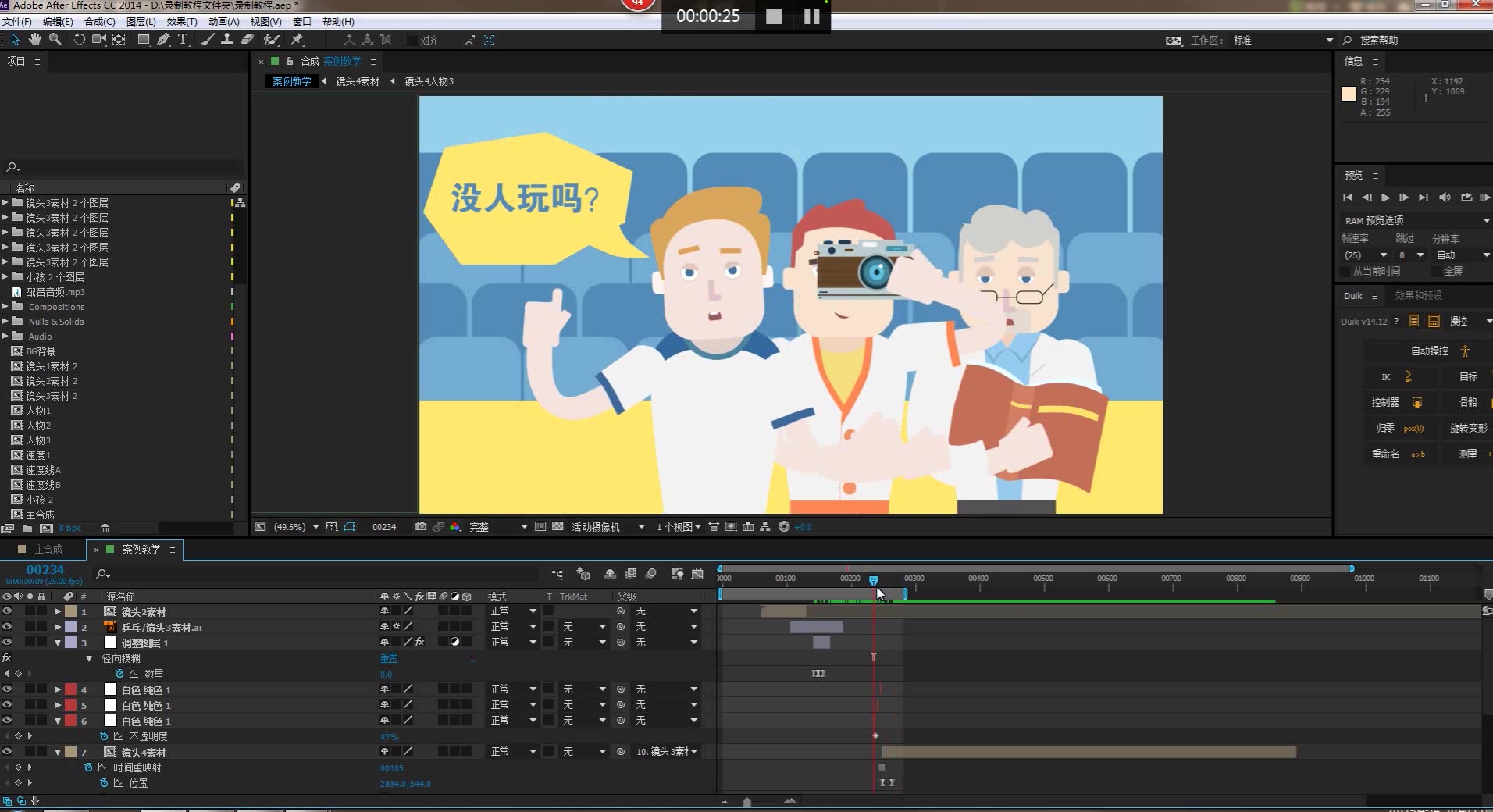
Task: Open the Graph Editor in the timeline
Action: (x=697, y=574)
